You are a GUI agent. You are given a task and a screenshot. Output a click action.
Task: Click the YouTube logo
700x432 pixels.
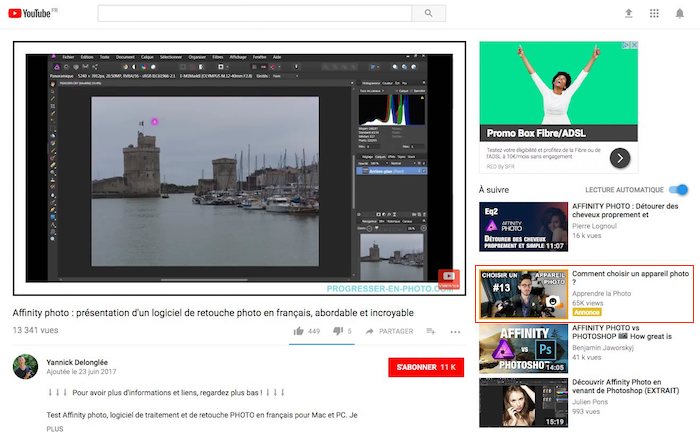pyautogui.click(x=32, y=13)
